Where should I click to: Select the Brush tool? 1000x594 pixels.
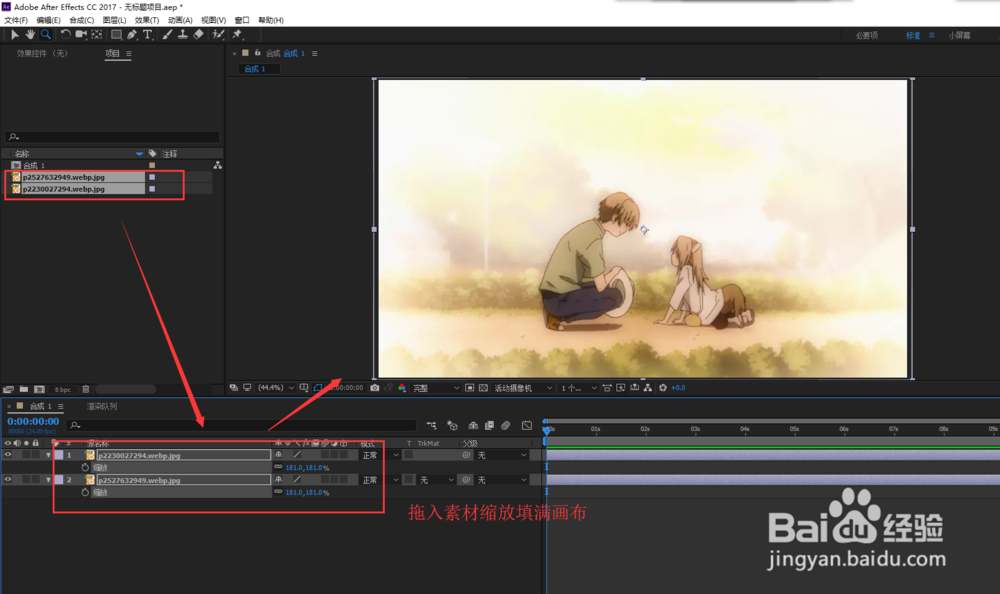[167, 34]
